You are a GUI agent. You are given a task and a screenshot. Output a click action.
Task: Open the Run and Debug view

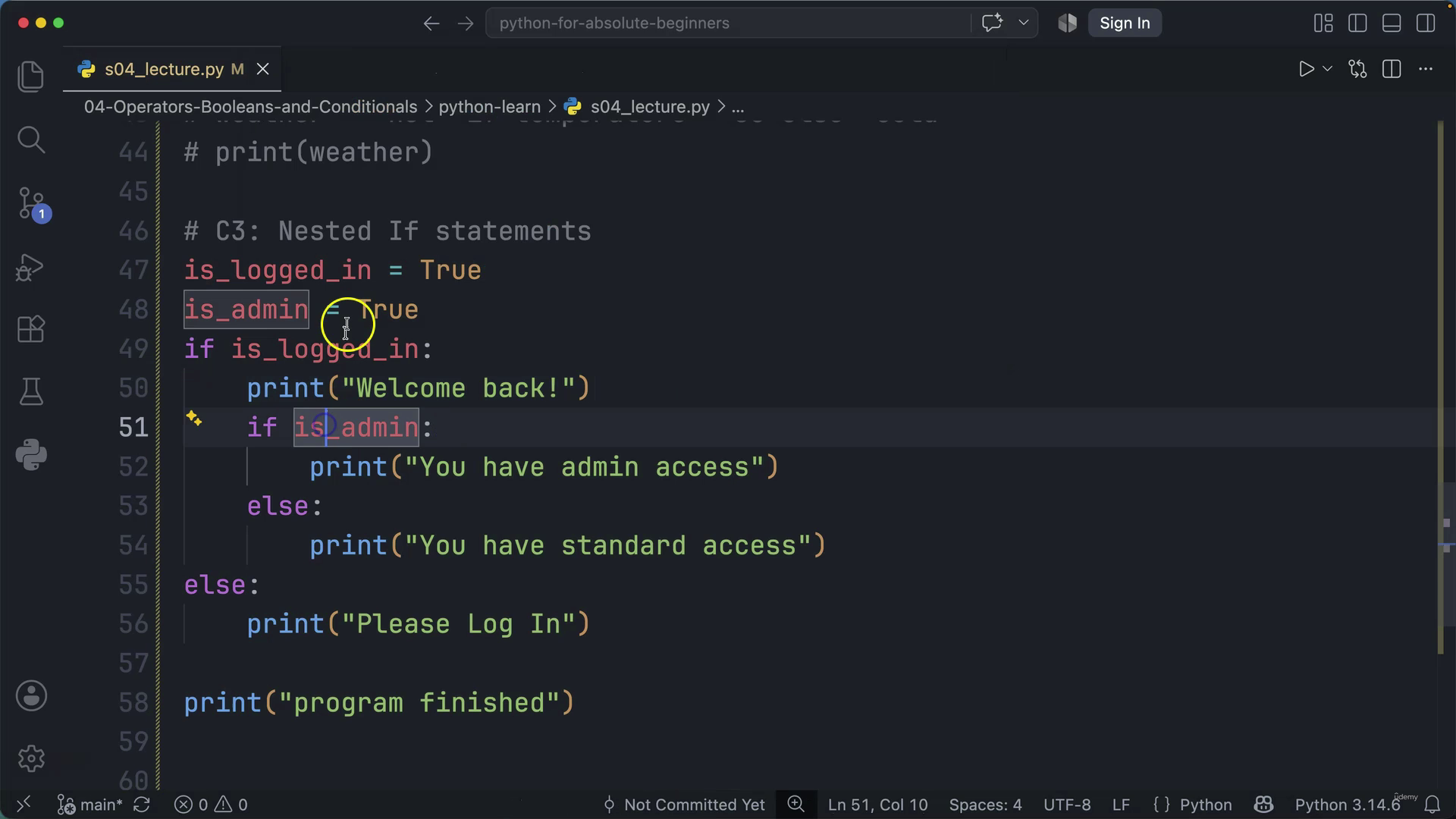coord(31,267)
